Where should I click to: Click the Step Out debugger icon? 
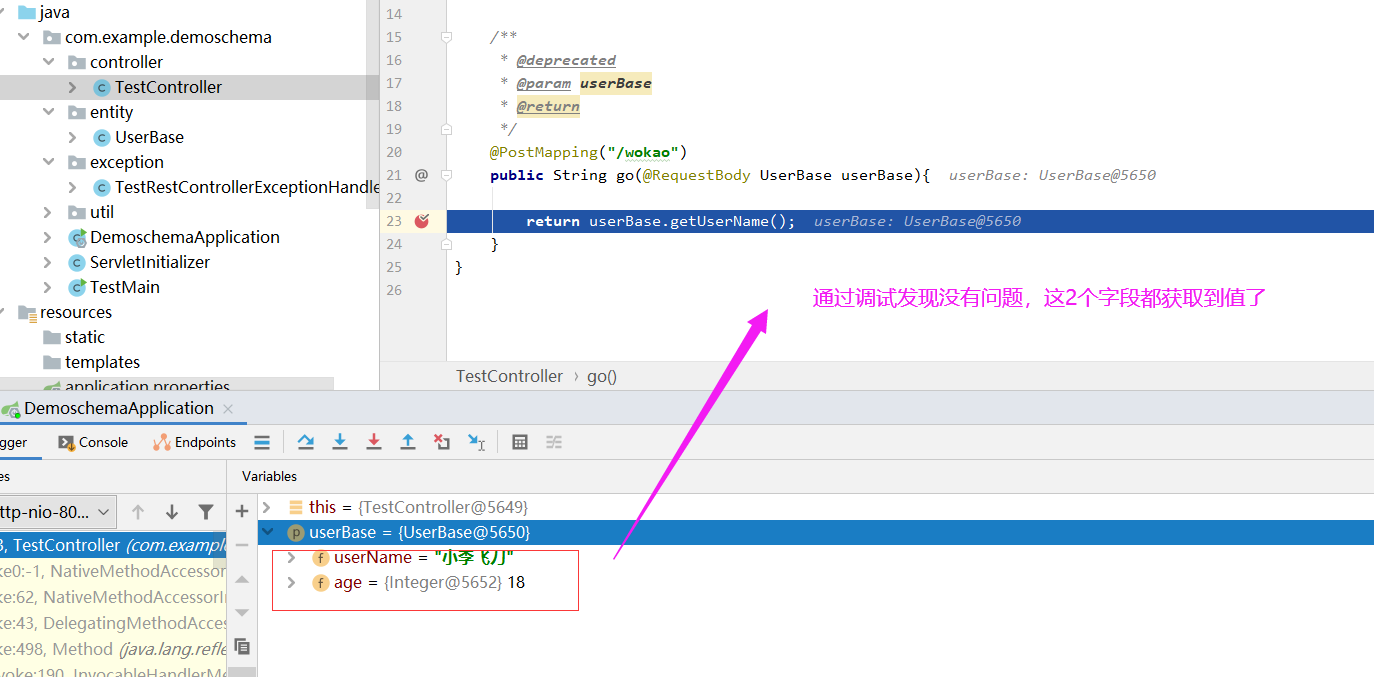(x=408, y=441)
